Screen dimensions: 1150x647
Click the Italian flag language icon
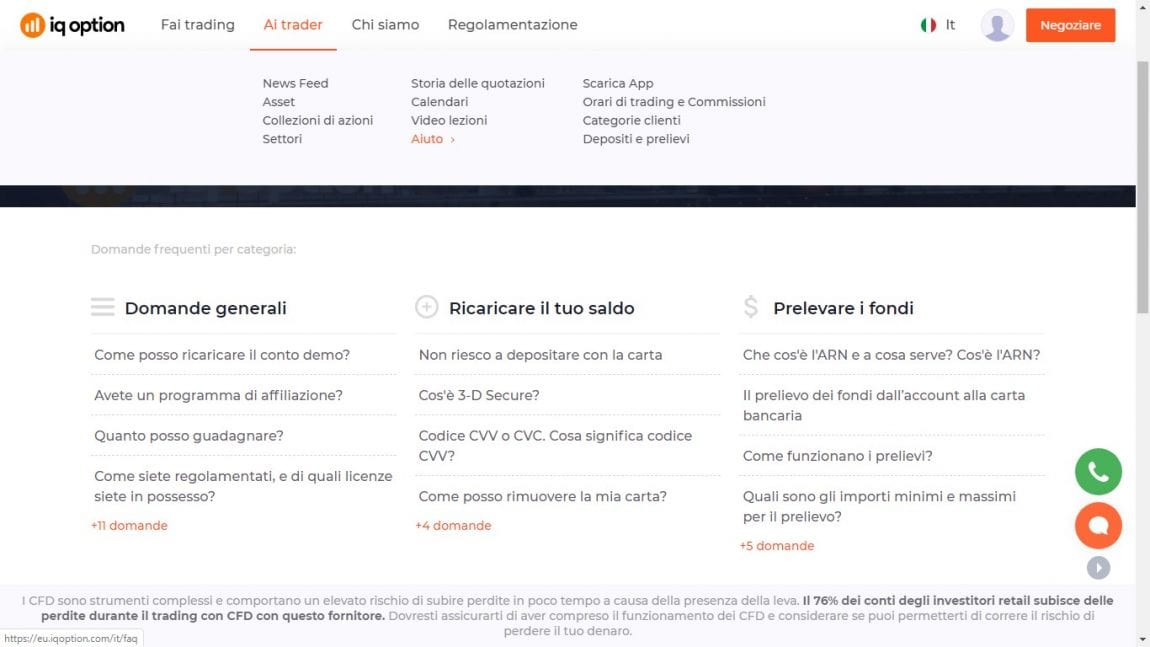(x=926, y=24)
